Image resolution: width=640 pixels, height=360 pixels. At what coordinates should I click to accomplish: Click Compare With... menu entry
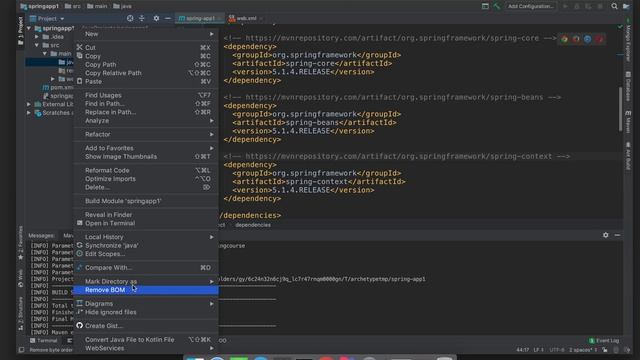pyautogui.click(x=146, y=268)
